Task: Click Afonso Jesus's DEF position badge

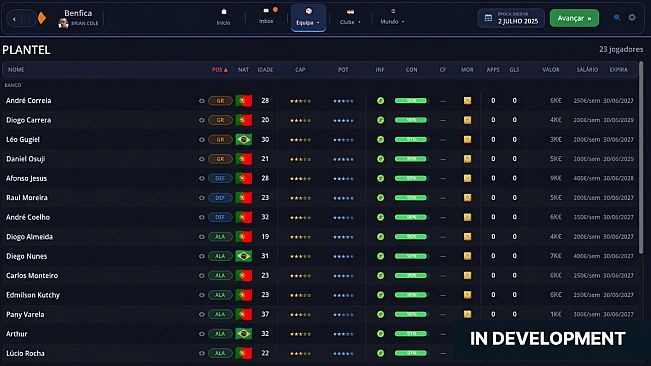Action: click(220, 178)
